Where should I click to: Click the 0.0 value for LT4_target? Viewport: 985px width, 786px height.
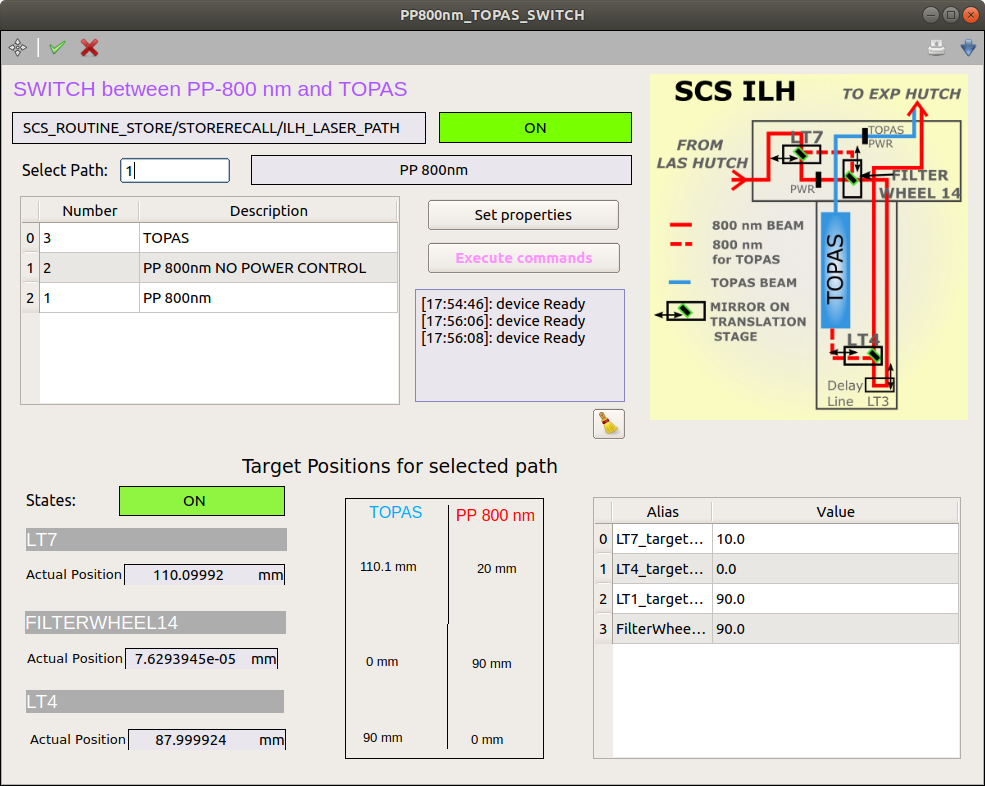(835, 569)
